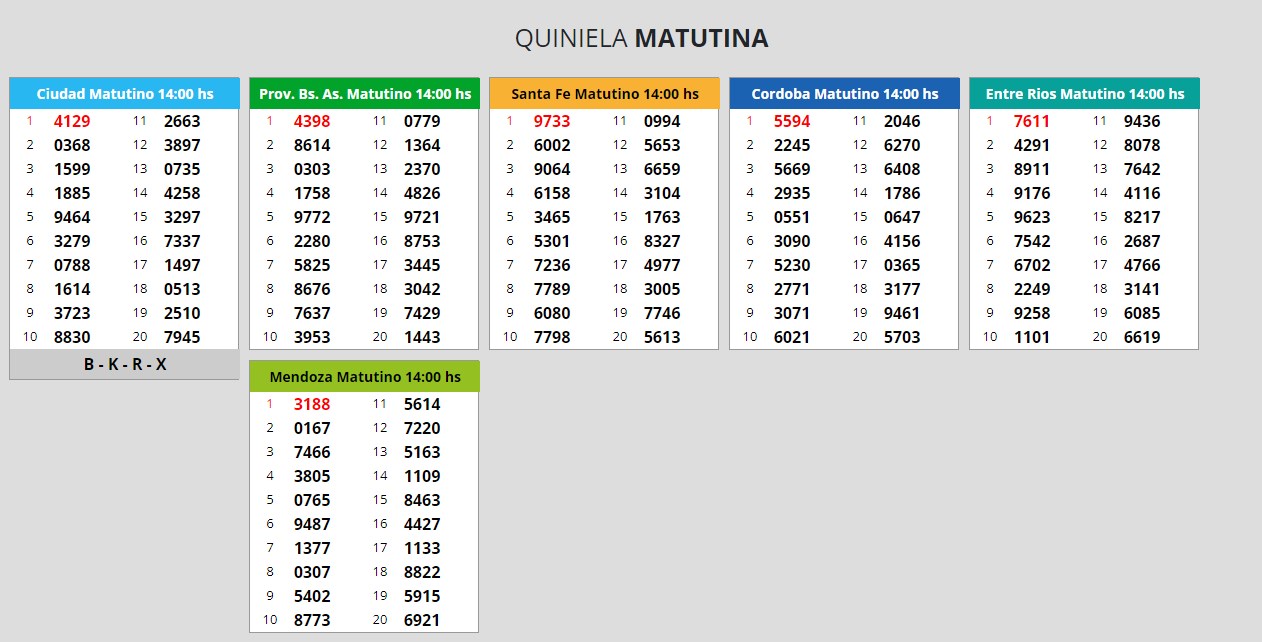Click the QUINIELA MATUTINA page title
Image resolution: width=1262 pixels, height=642 pixels.
point(642,39)
